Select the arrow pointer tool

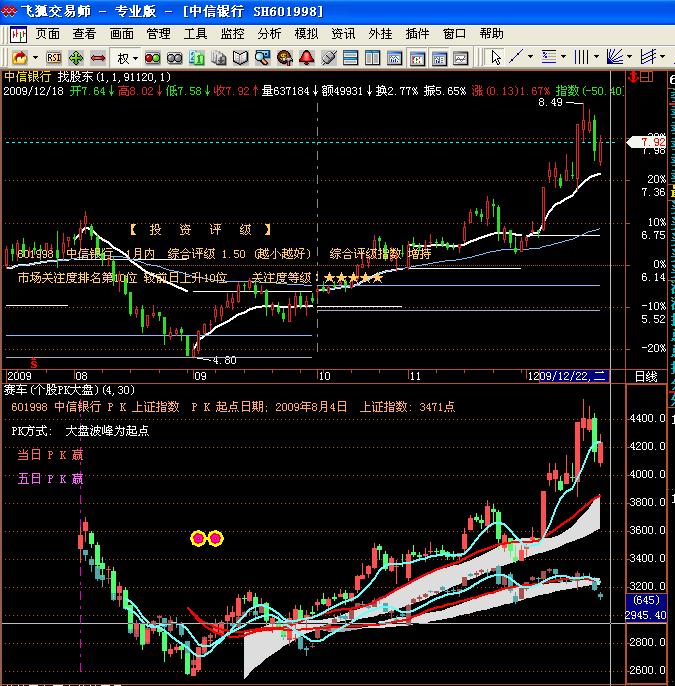click(x=496, y=57)
